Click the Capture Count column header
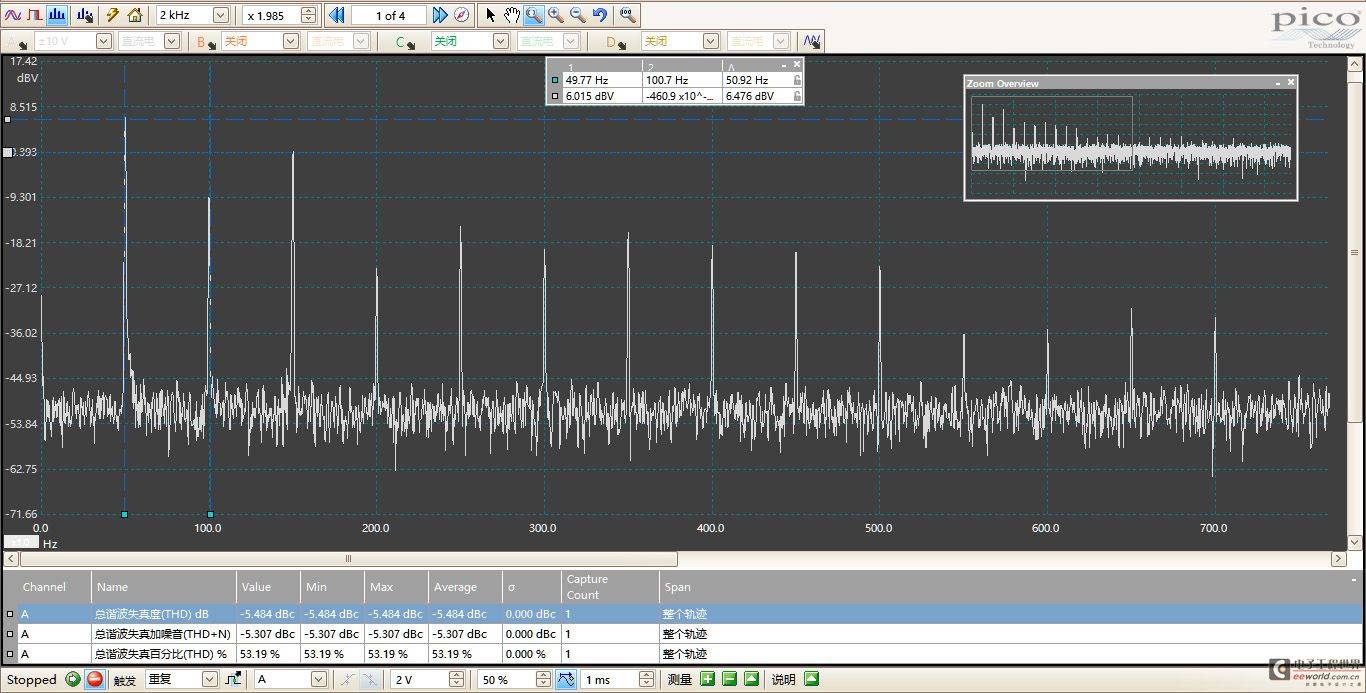This screenshot has height=693, width=1366. point(610,587)
